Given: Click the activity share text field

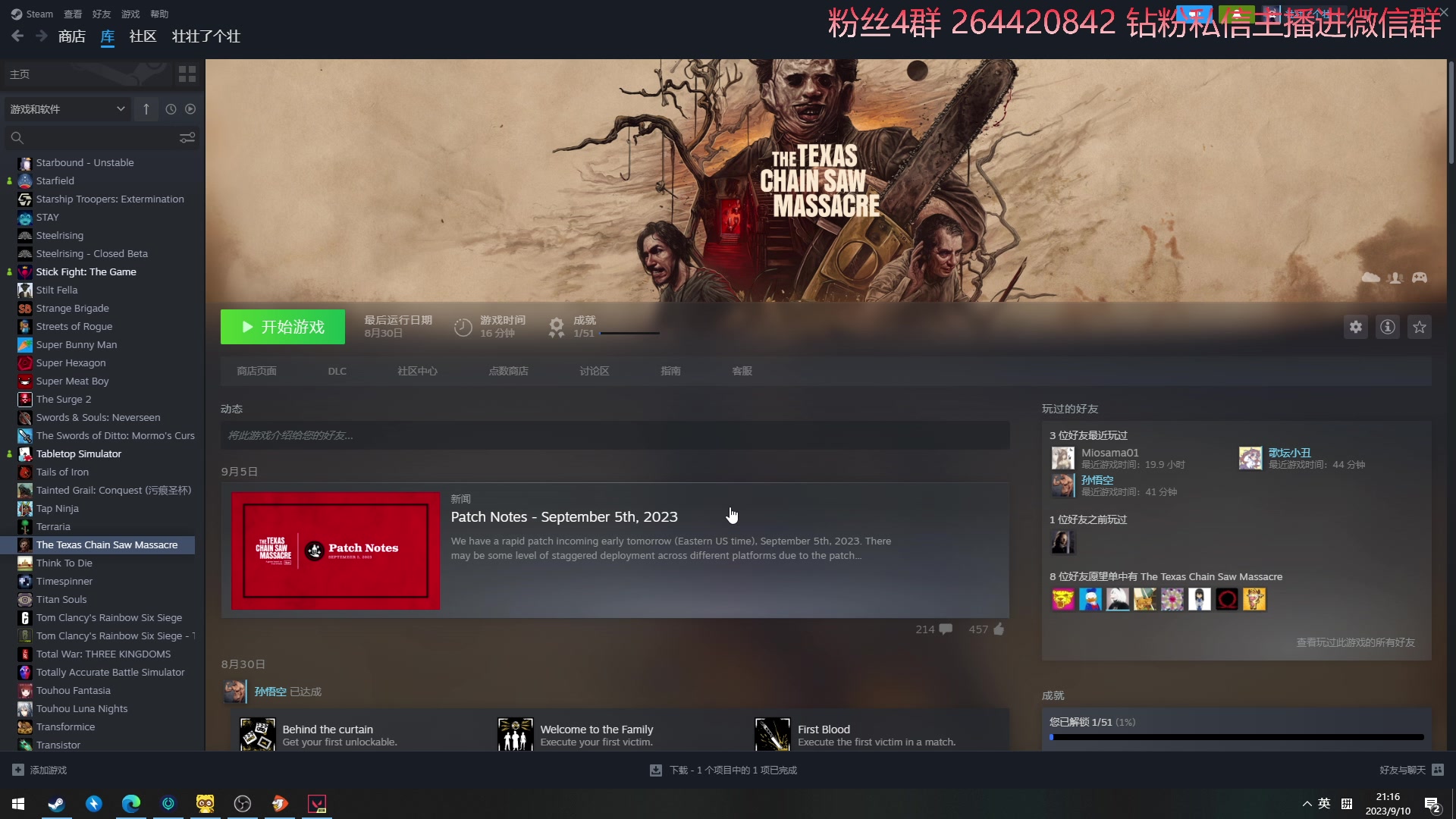Looking at the screenshot, I should pyautogui.click(x=615, y=435).
